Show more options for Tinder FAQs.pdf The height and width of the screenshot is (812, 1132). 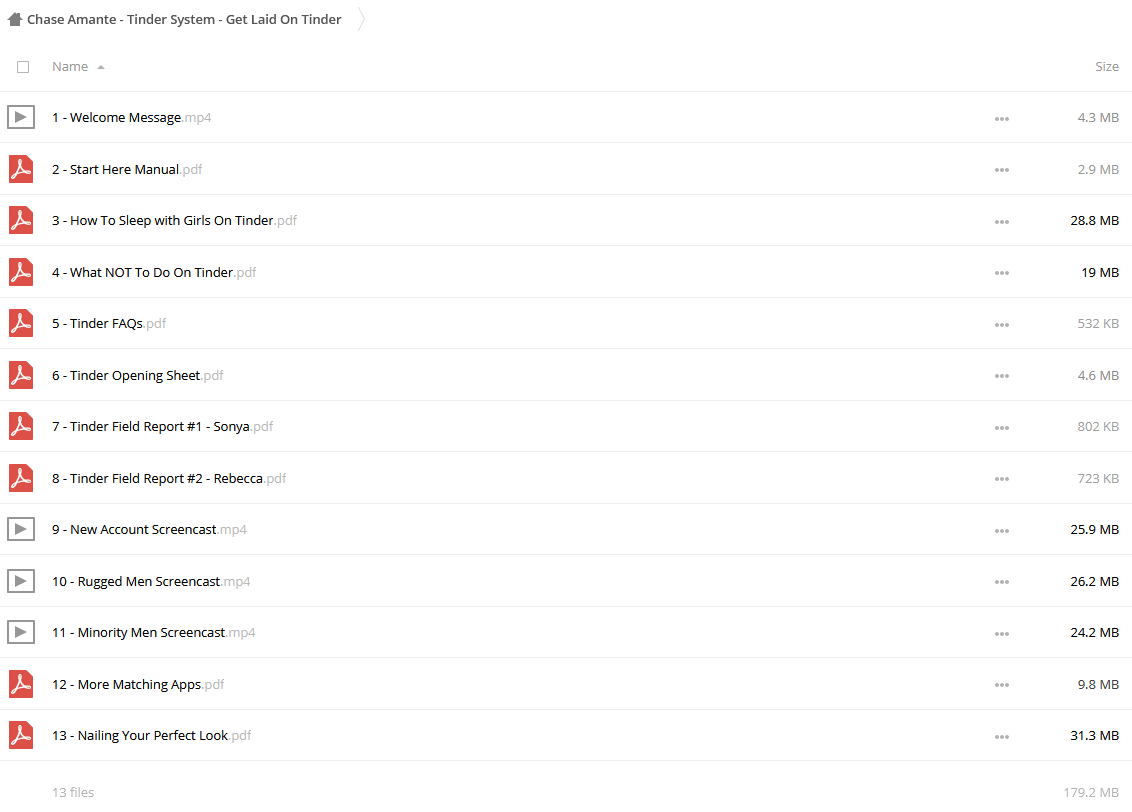coord(1001,325)
